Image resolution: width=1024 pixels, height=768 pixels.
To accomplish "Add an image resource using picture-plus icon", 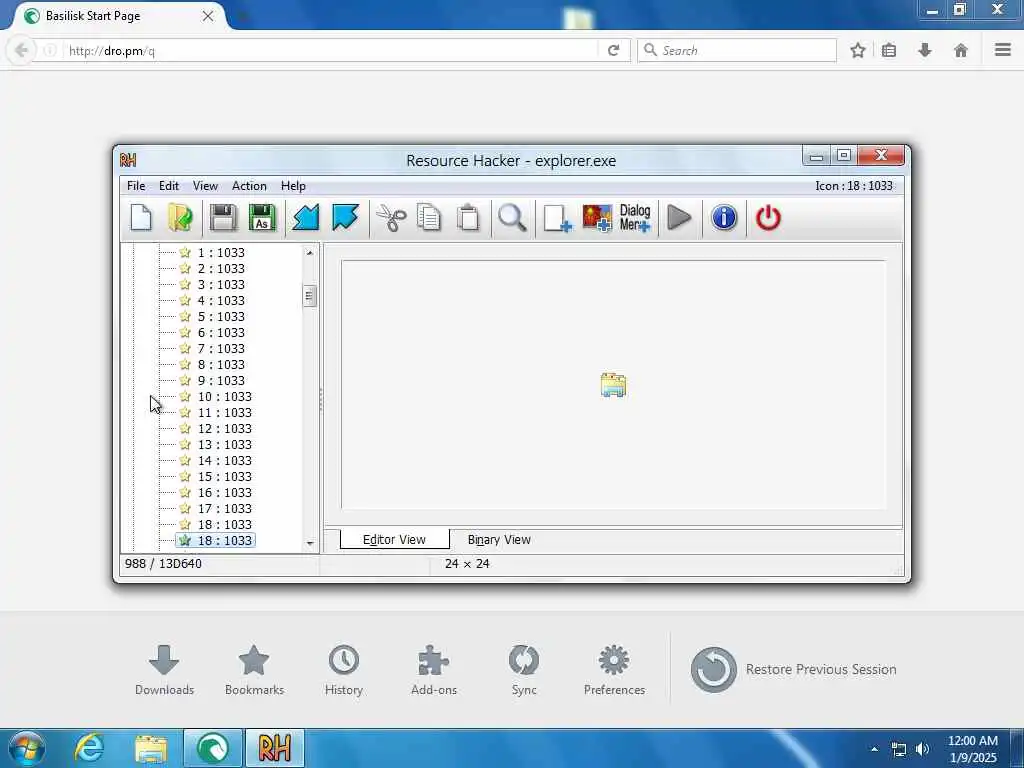I will click(597, 218).
